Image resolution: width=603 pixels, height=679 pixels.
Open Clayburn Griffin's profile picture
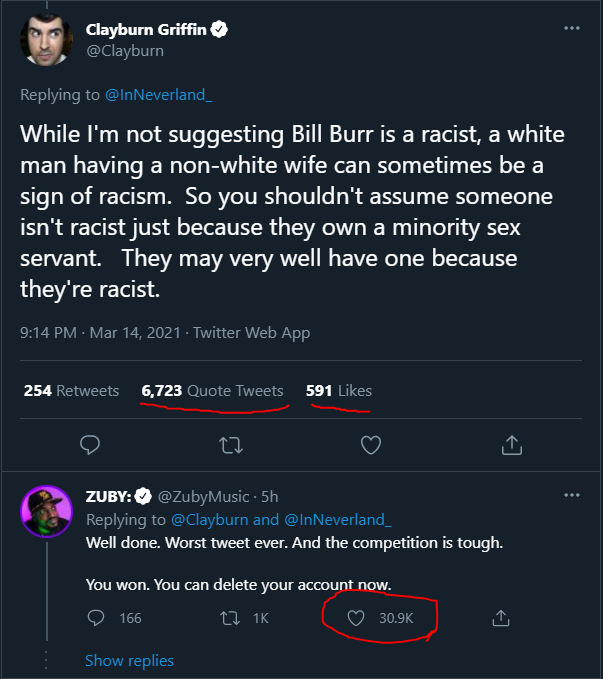click(46, 40)
